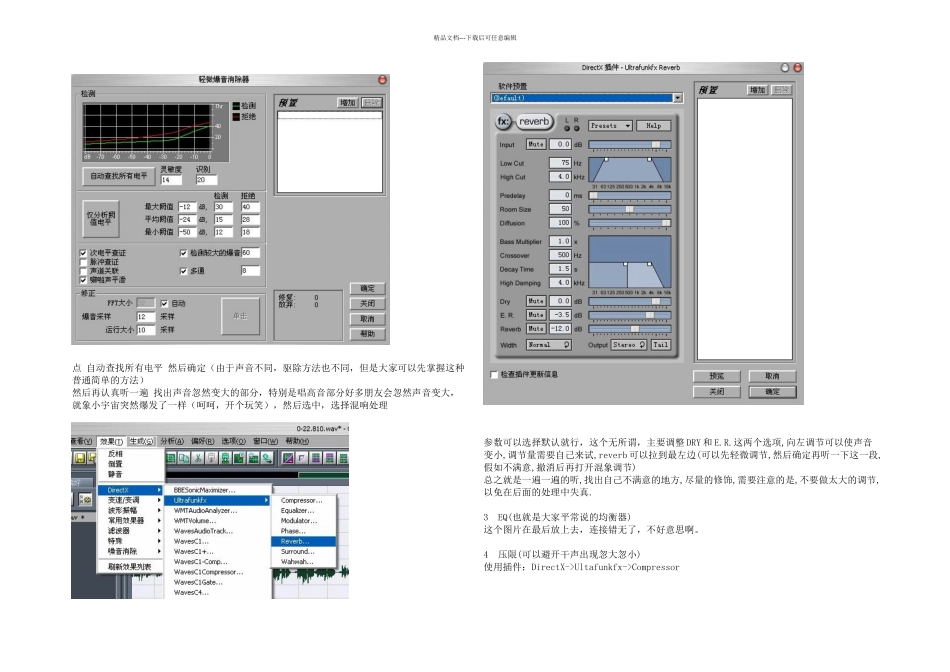Screen dimensions: 950x672
Task: Click the Help button in Reverb plugin
Action: click(x=654, y=125)
